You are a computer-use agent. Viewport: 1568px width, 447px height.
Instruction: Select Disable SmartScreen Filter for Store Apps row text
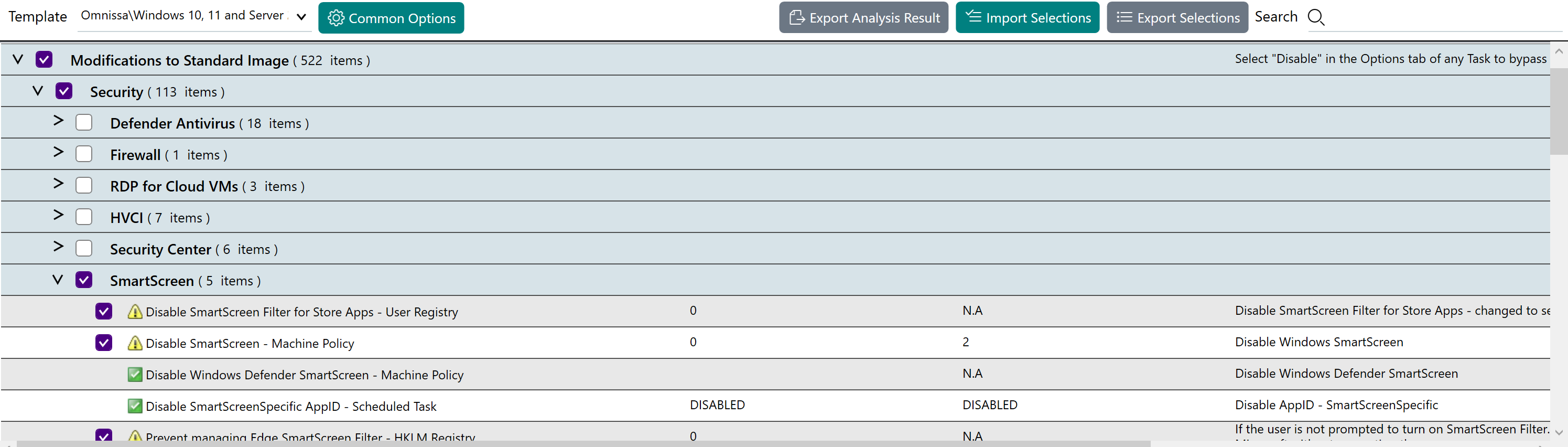pyautogui.click(x=302, y=312)
